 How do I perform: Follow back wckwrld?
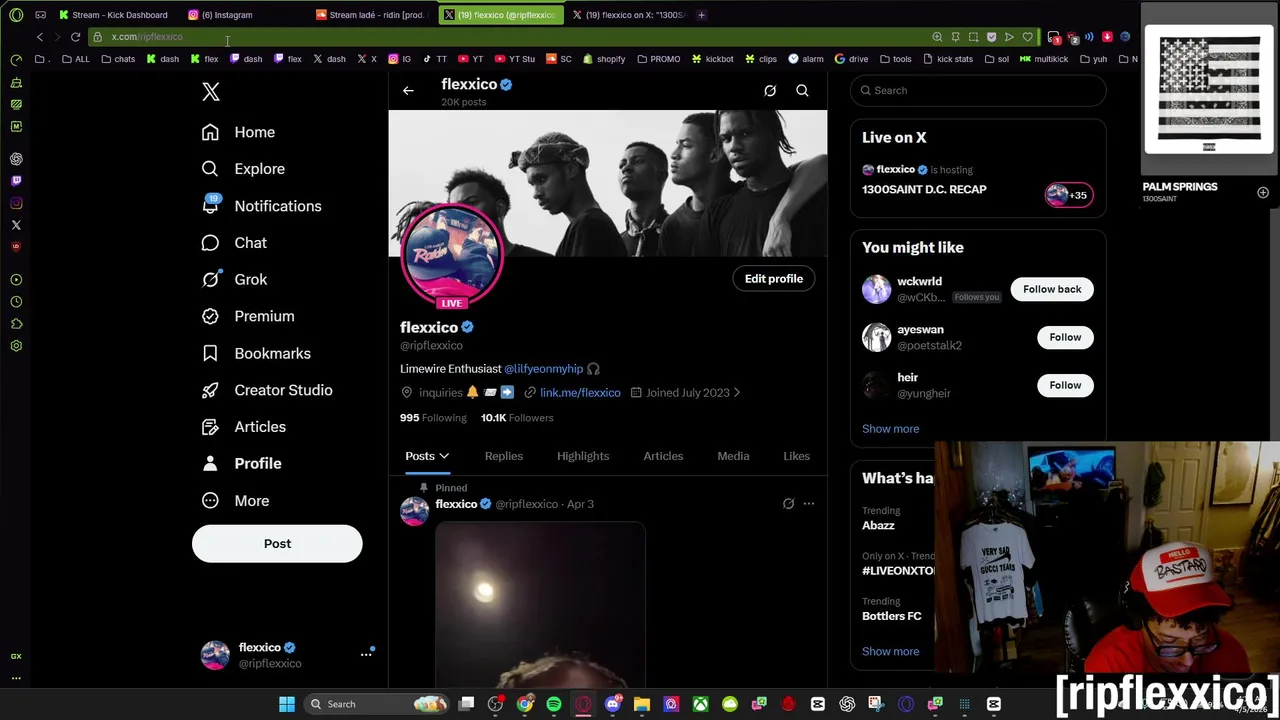1052,289
